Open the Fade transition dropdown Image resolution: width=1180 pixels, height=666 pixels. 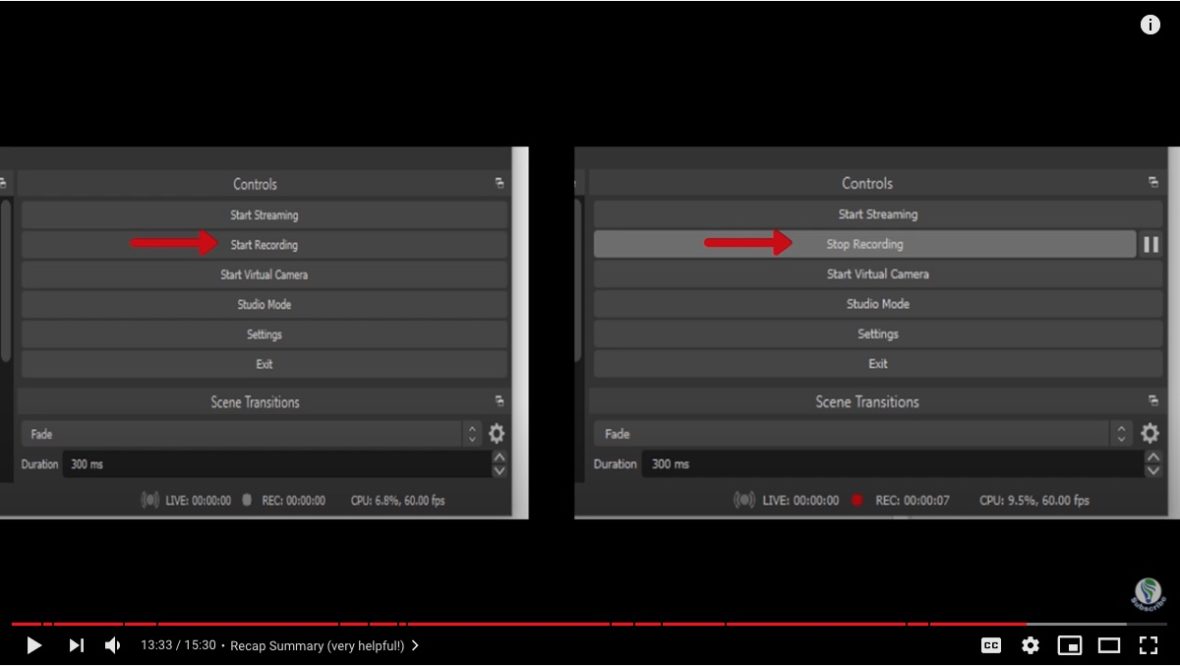(860, 433)
